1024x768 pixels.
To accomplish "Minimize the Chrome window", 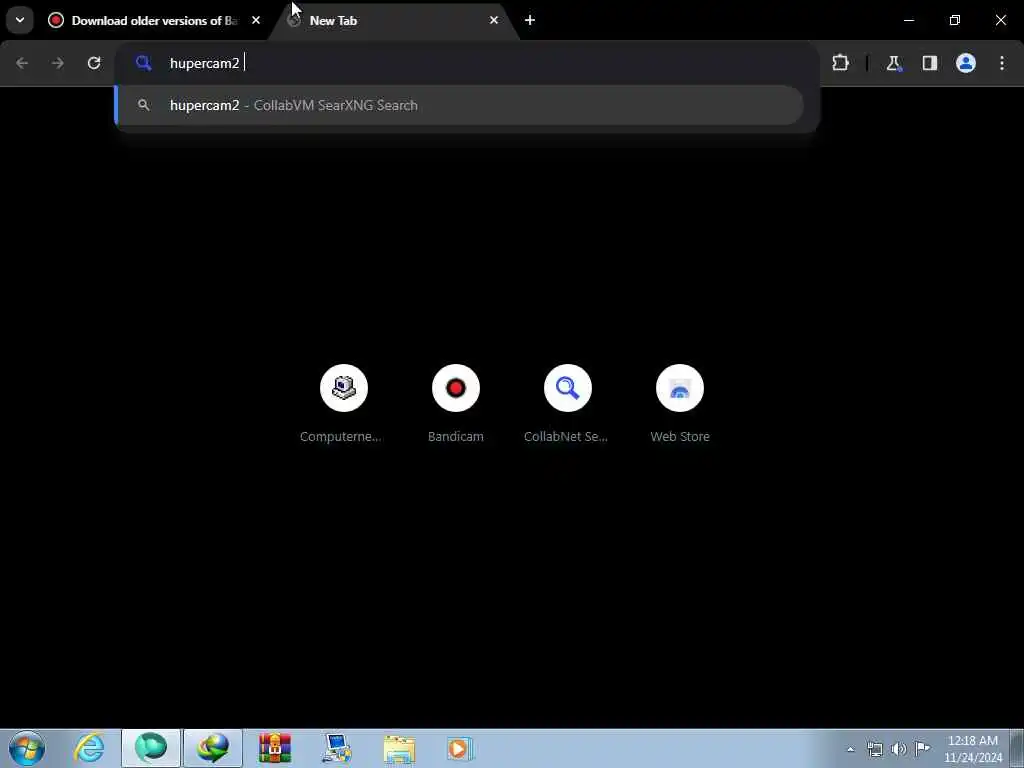I will pos(908,20).
